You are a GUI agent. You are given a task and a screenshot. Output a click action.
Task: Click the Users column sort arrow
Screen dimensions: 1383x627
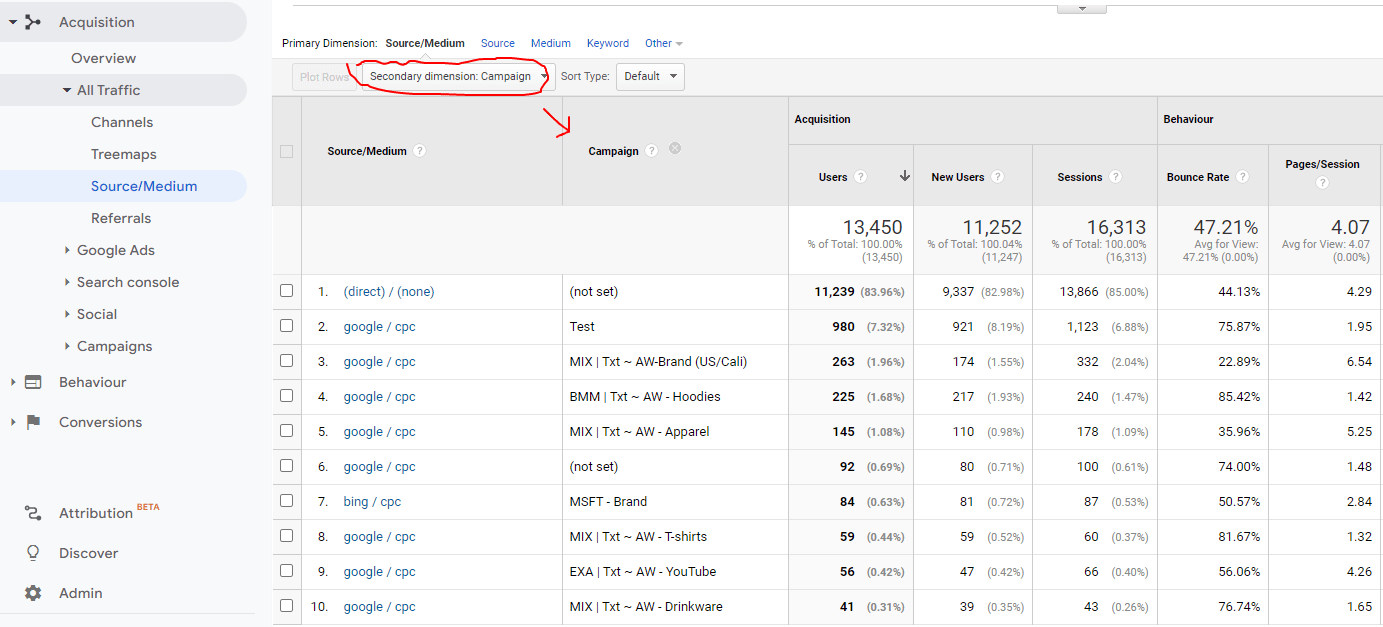(x=905, y=176)
